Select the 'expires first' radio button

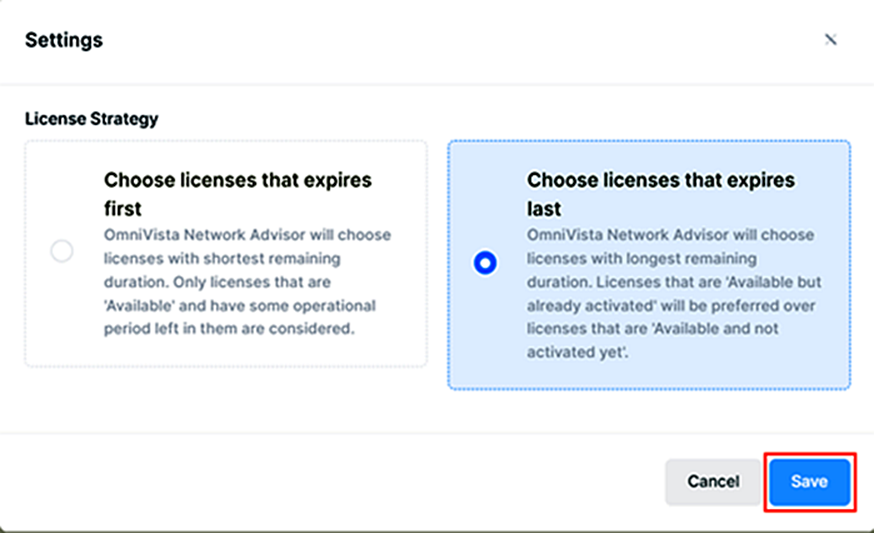pyautogui.click(x=62, y=251)
